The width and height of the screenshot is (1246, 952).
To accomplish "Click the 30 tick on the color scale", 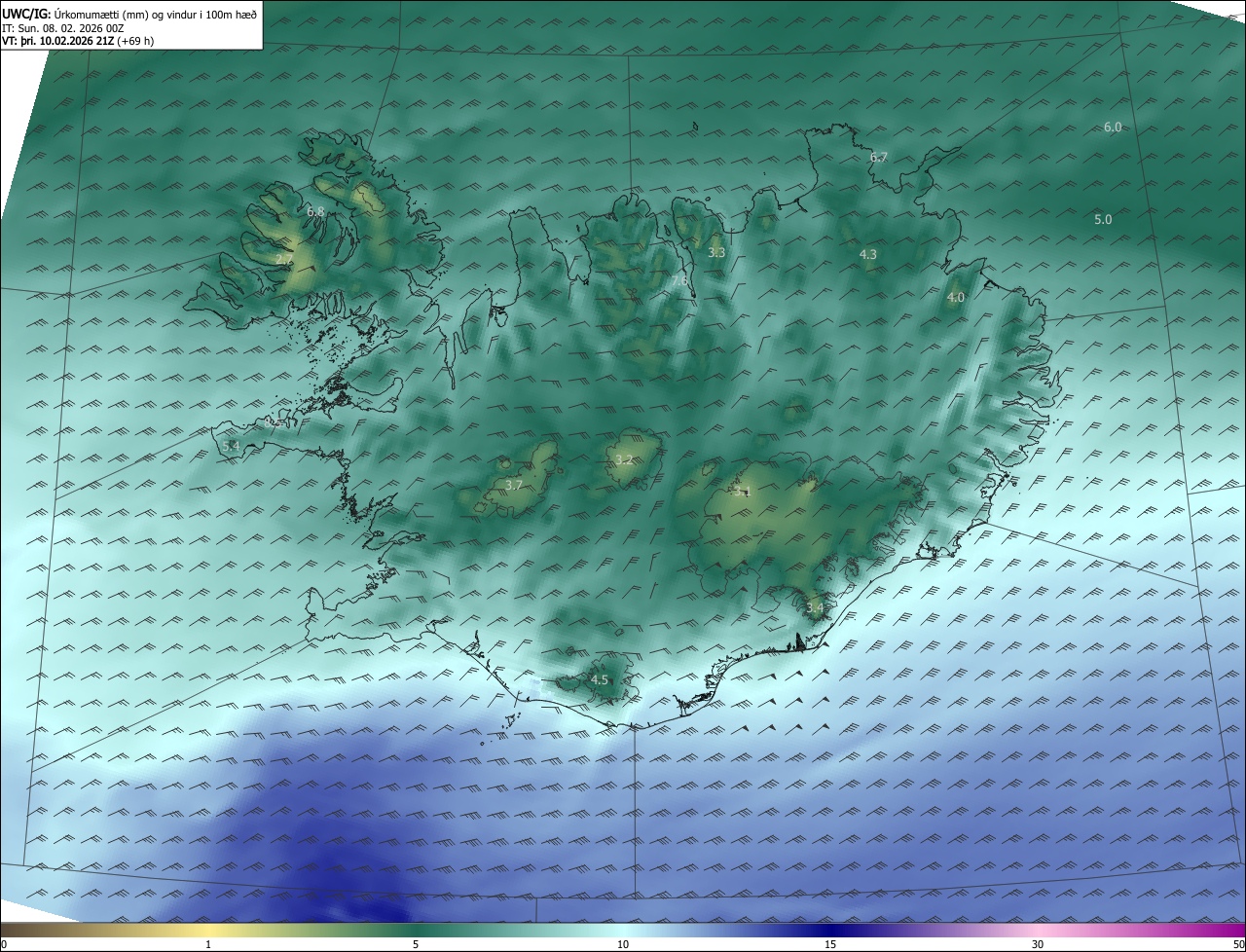I will click(x=1038, y=944).
